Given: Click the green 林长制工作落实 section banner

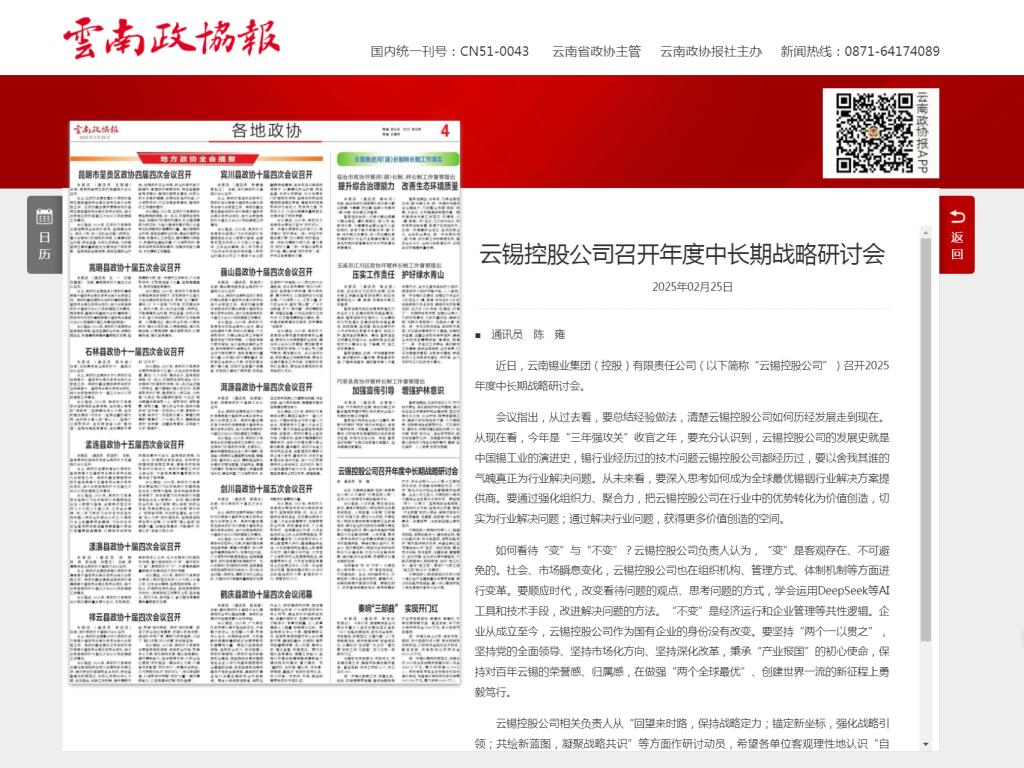Looking at the screenshot, I should click(397, 159).
